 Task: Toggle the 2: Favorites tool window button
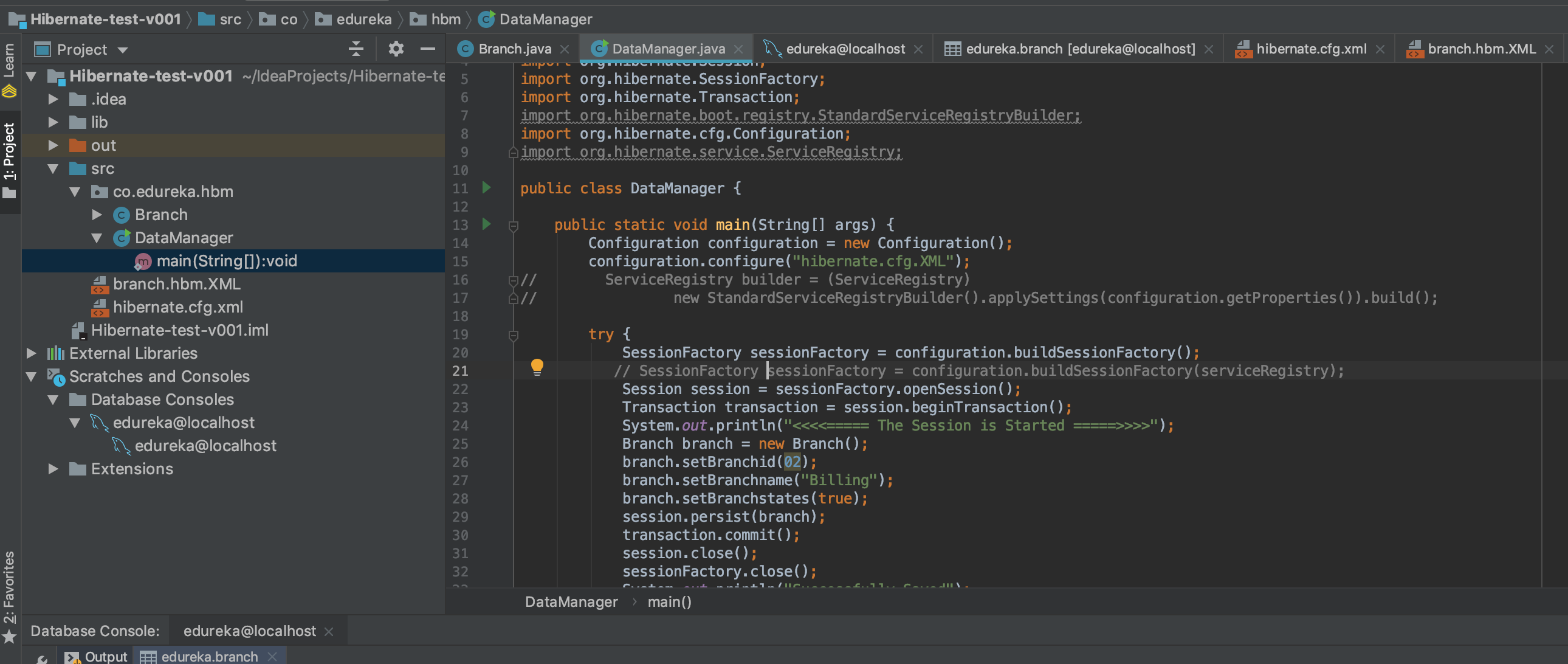[9, 596]
